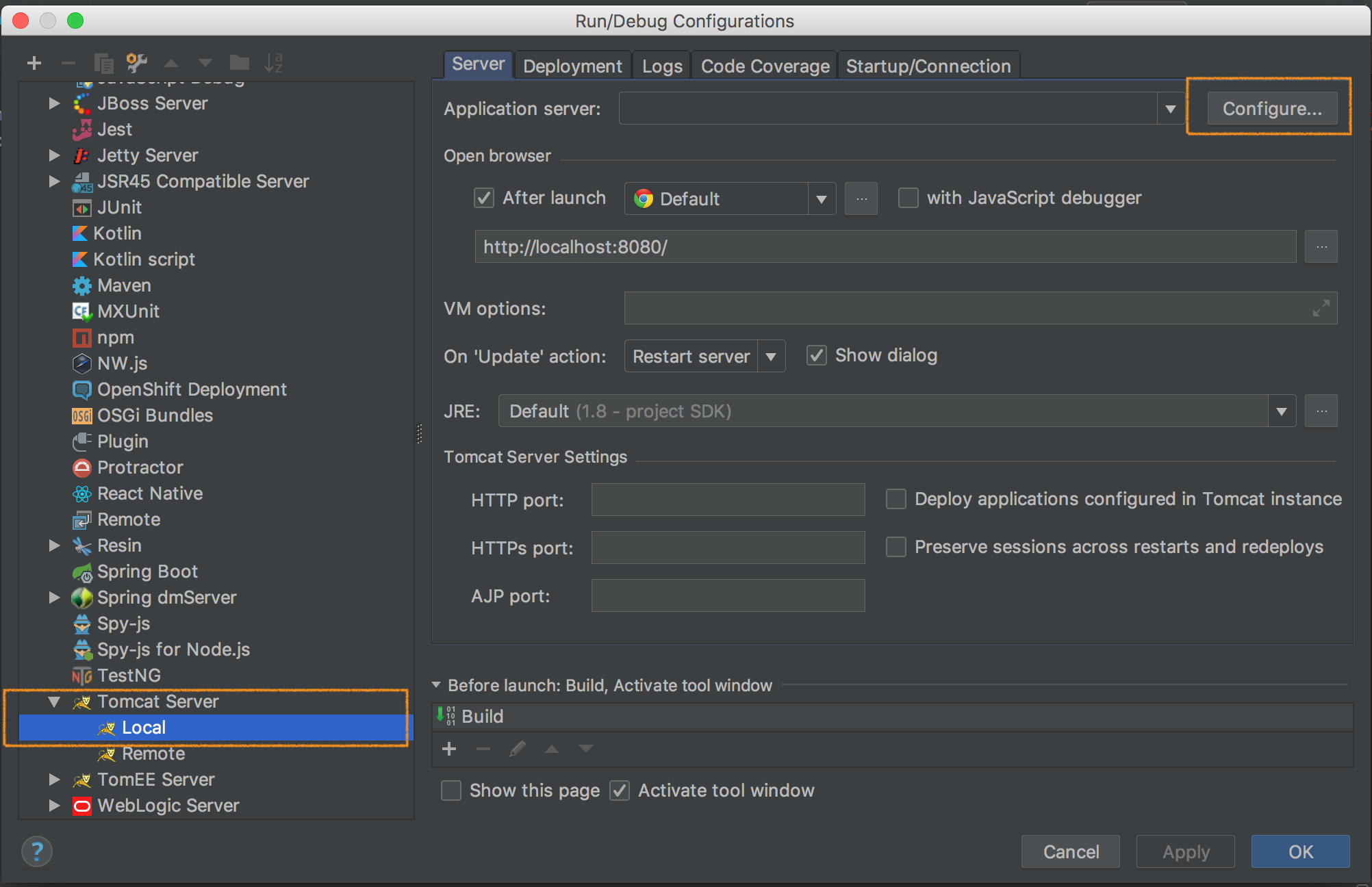Open JRE browse ellipsis button
This screenshot has width=1372, height=887.
point(1321,411)
